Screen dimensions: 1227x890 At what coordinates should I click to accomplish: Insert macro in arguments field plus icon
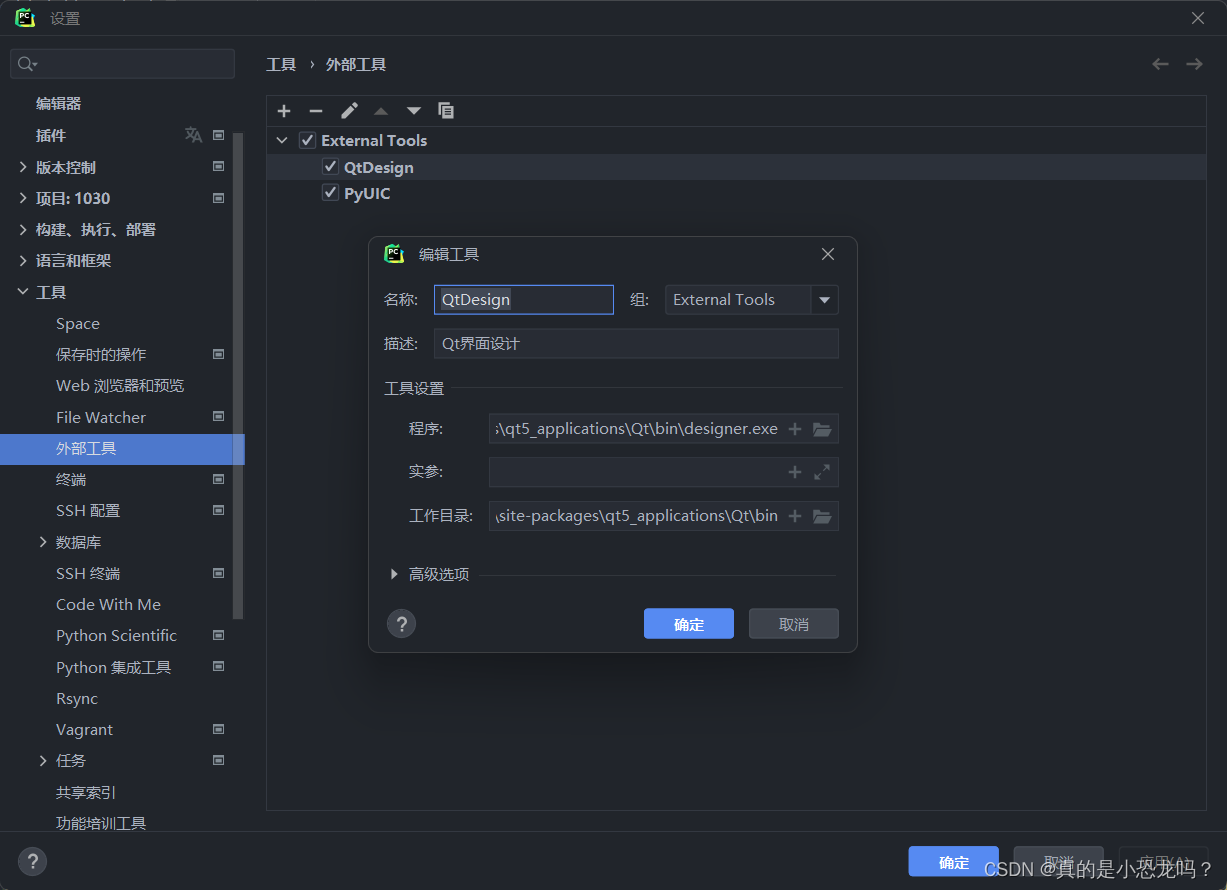[x=795, y=472]
